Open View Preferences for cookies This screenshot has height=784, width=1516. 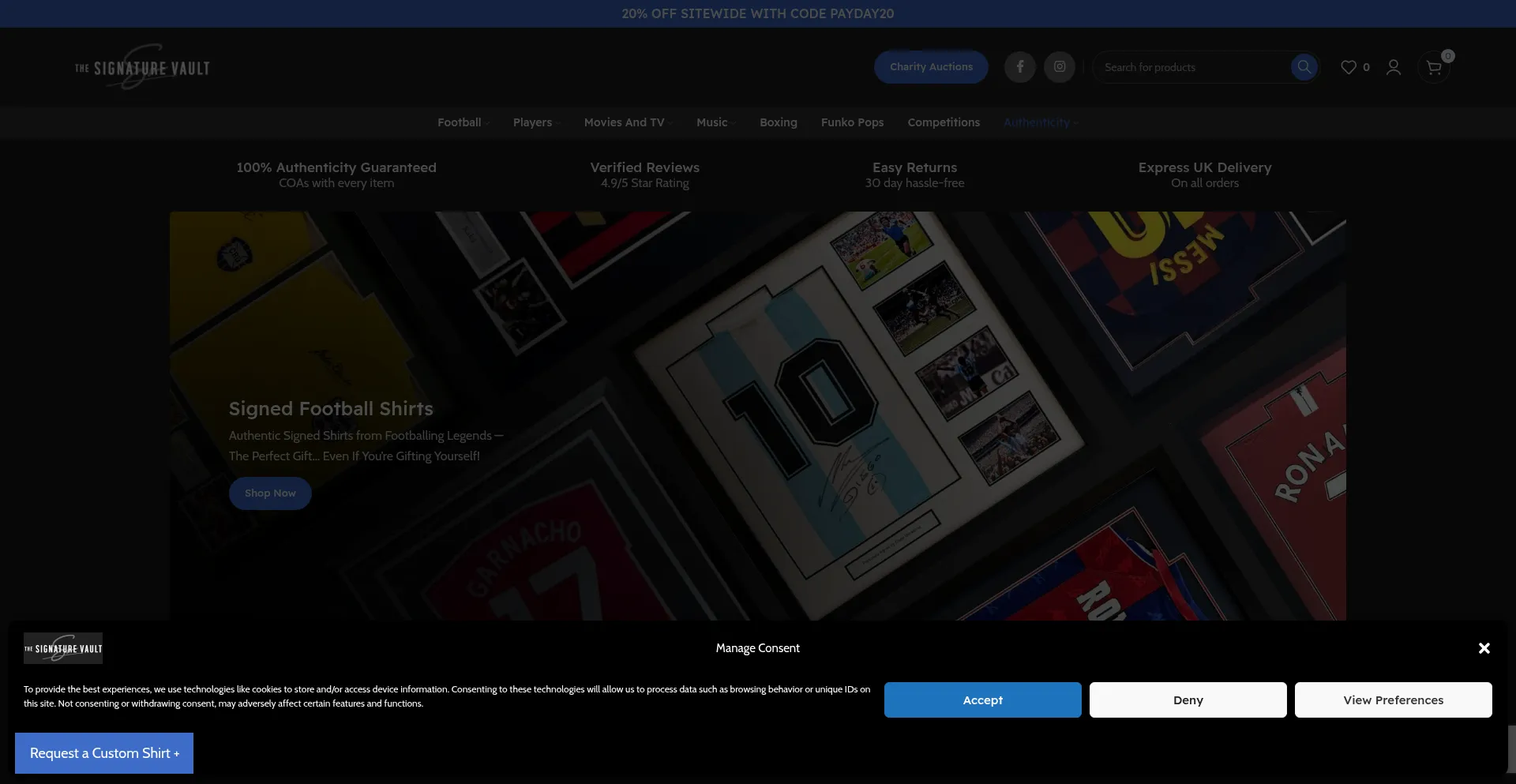pyautogui.click(x=1393, y=700)
